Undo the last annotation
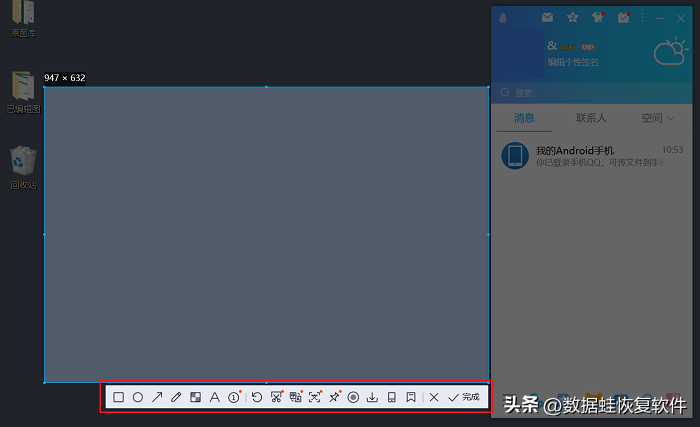 (257, 397)
